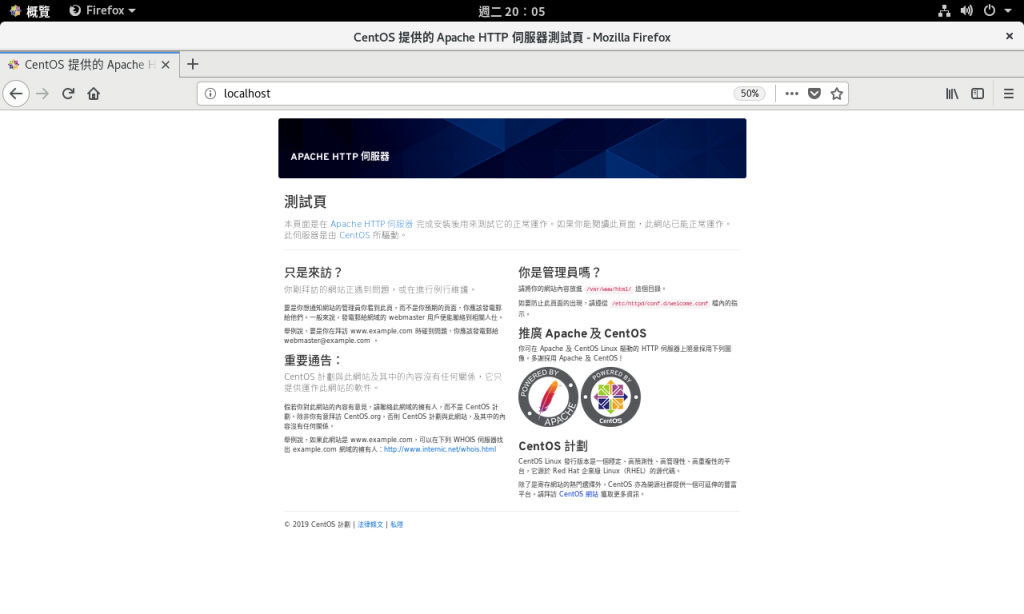This screenshot has width=1024, height=614.
Task: Click the 測試頁 heading
Action: tap(305, 202)
